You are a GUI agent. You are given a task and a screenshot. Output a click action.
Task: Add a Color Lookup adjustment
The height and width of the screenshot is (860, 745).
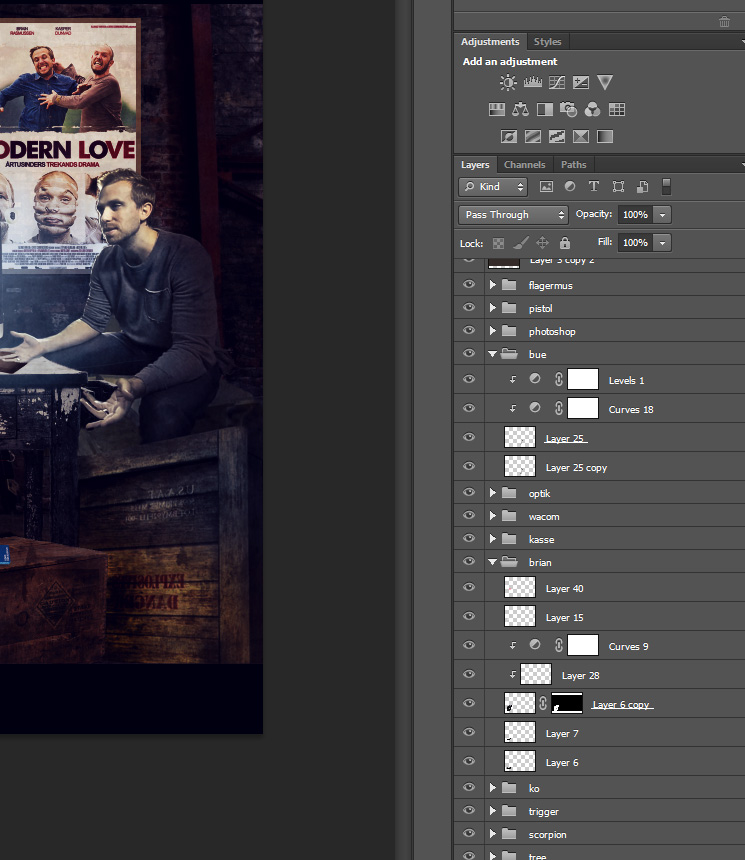click(617, 110)
